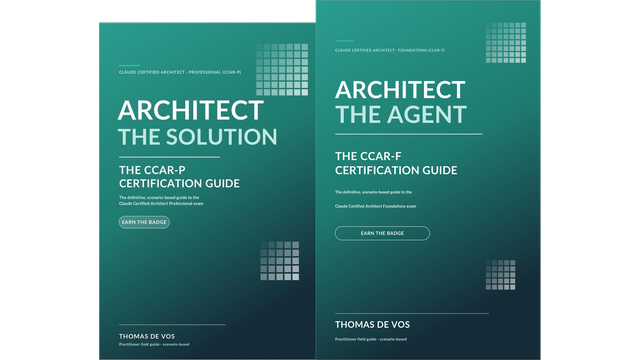The image size is (640, 360).
Task: Click Practitioner field guide text on right cover
Action: pyautogui.click(x=371, y=339)
